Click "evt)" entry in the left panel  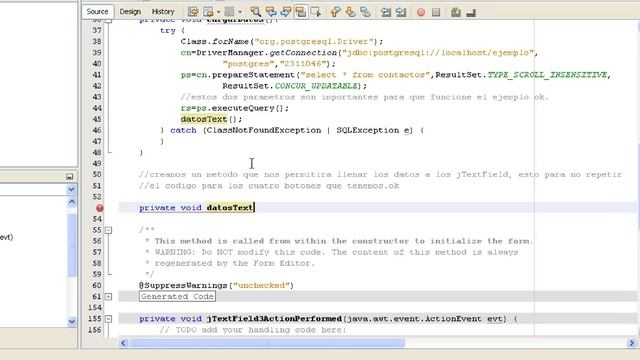pyautogui.click(x=7, y=237)
